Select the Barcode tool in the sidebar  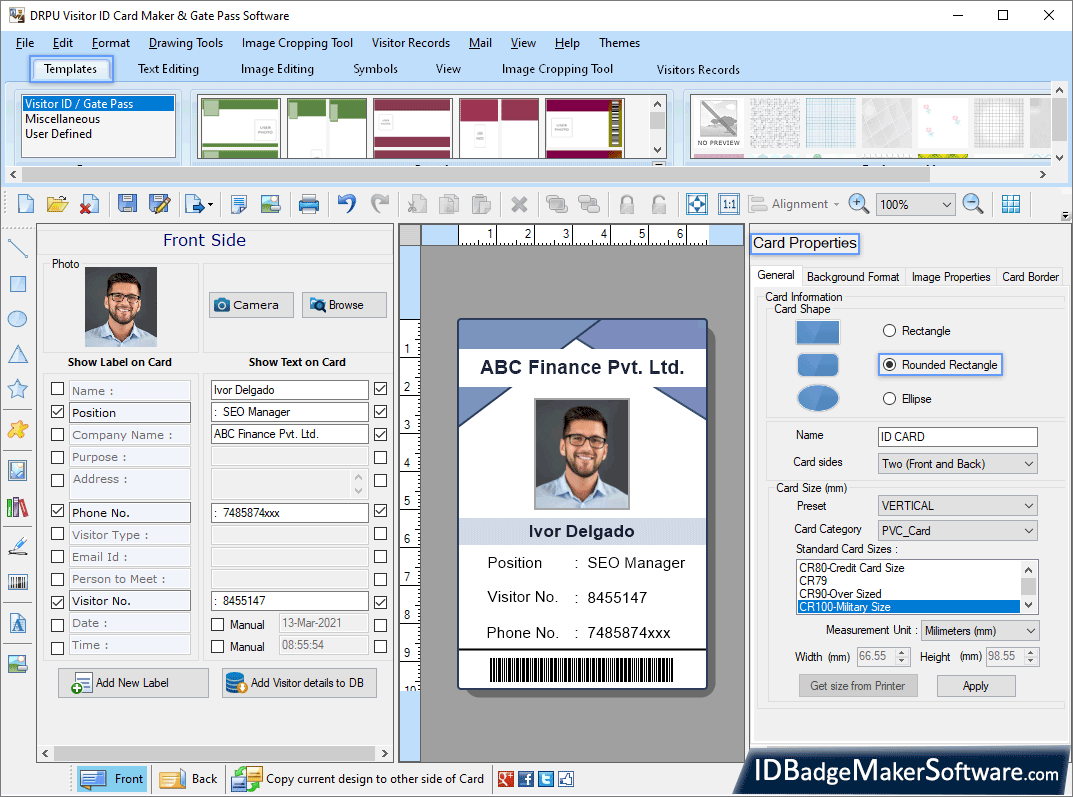point(16,580)
